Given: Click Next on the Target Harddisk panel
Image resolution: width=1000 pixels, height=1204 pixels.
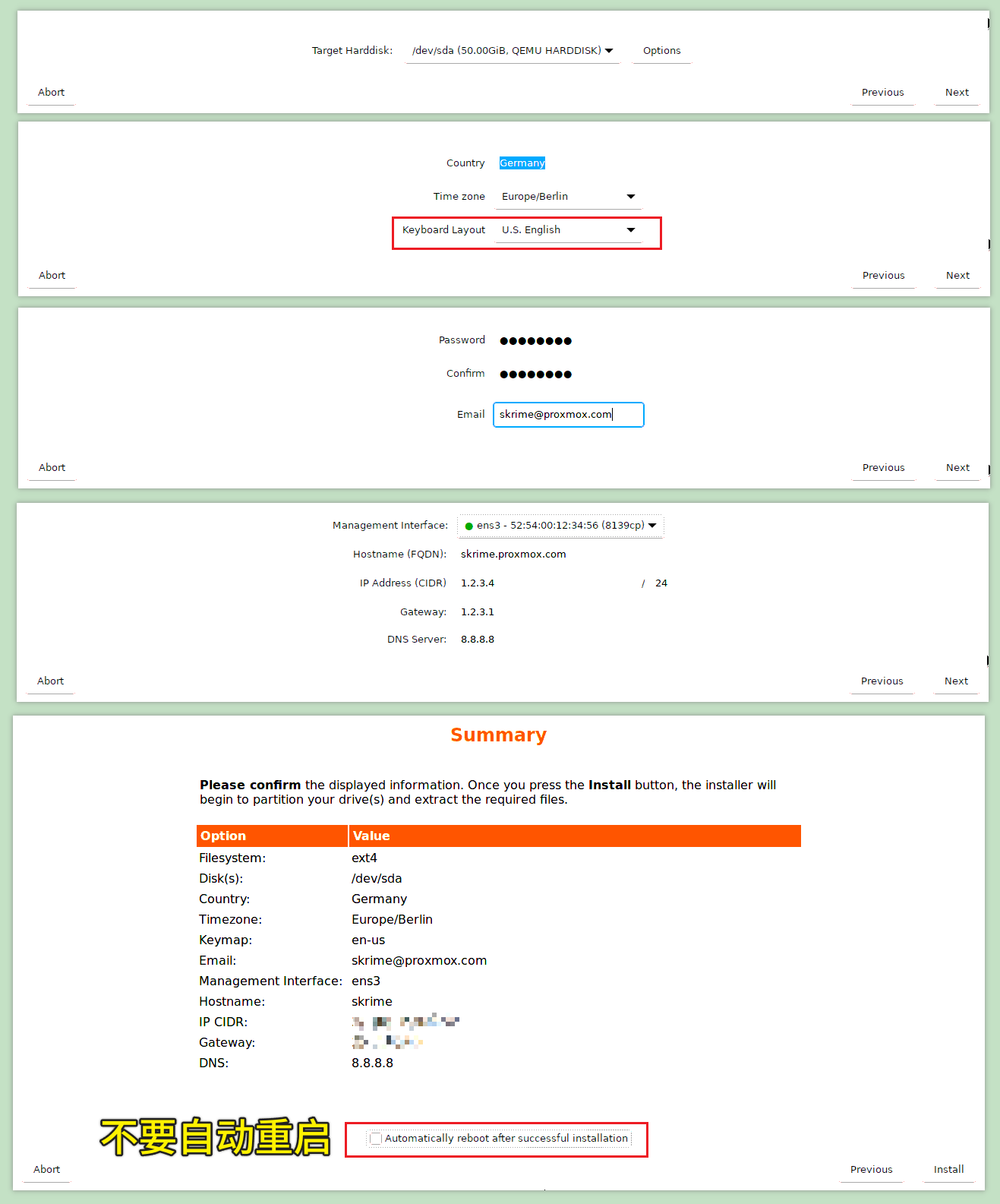Looking at the screenshot, I should point(957,93).
